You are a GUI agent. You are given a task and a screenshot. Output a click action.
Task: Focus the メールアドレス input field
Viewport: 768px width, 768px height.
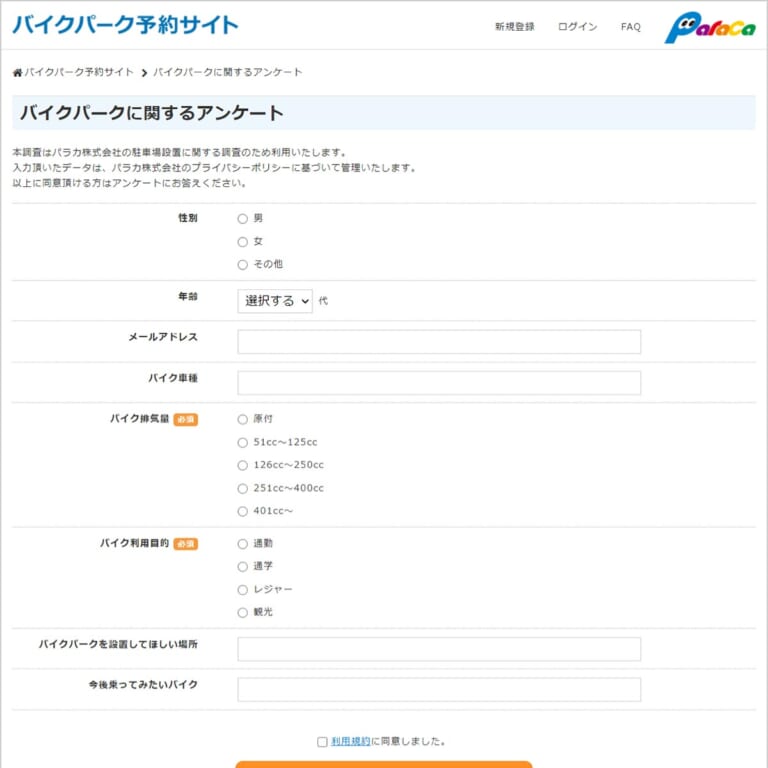pos(439,342)
